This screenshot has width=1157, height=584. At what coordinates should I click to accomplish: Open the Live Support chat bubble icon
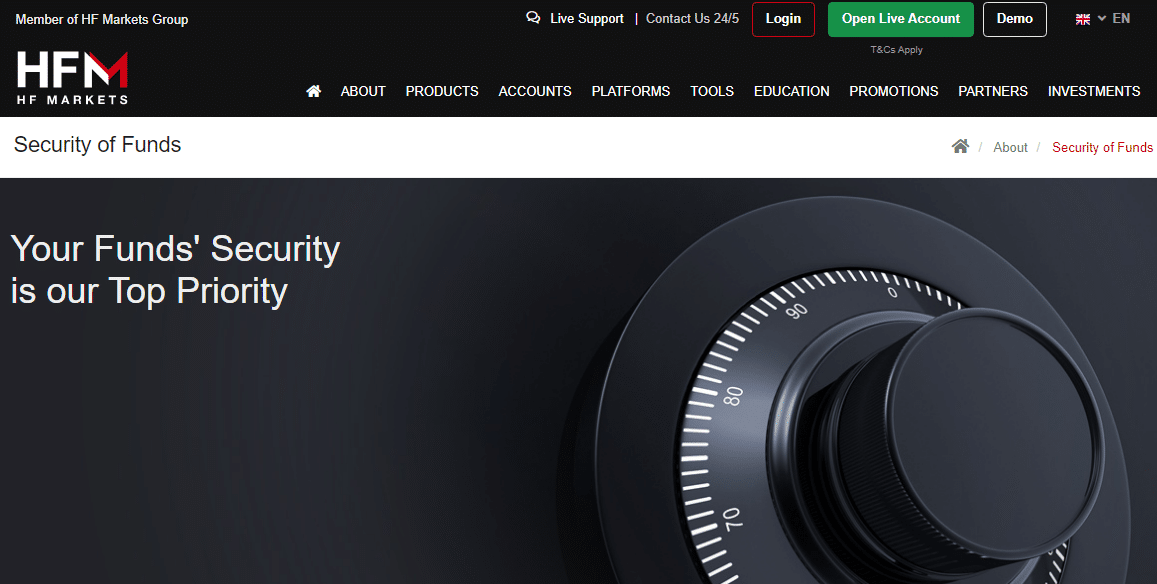[533, 18]
